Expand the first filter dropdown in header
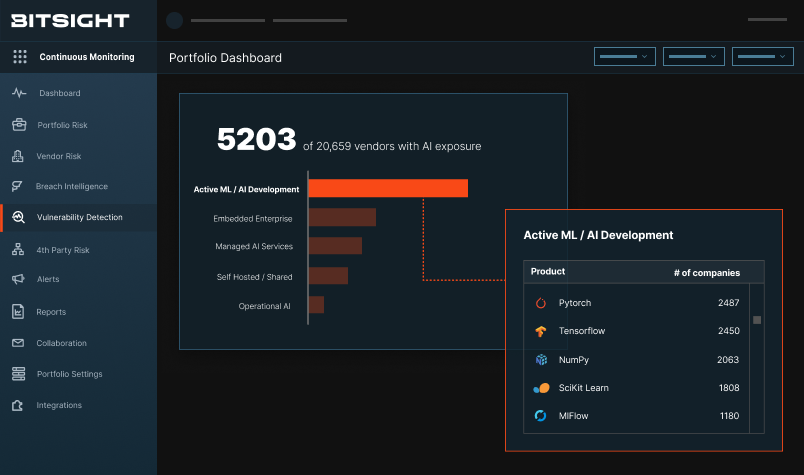804x475 pixels. pyautogui.click(x=625, y=56)
